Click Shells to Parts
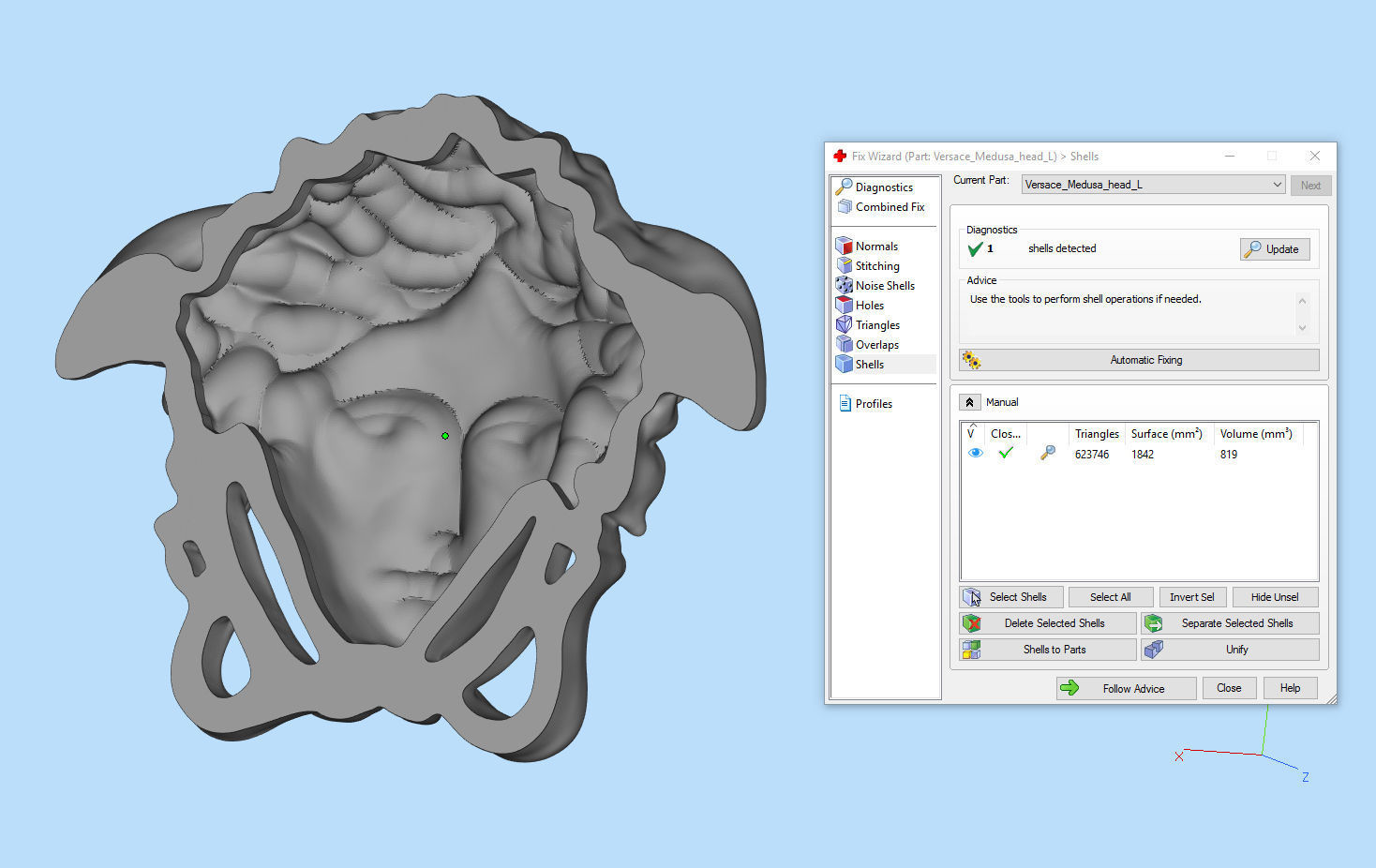This screenshot has height=868, width=1376. (1048, 650)
